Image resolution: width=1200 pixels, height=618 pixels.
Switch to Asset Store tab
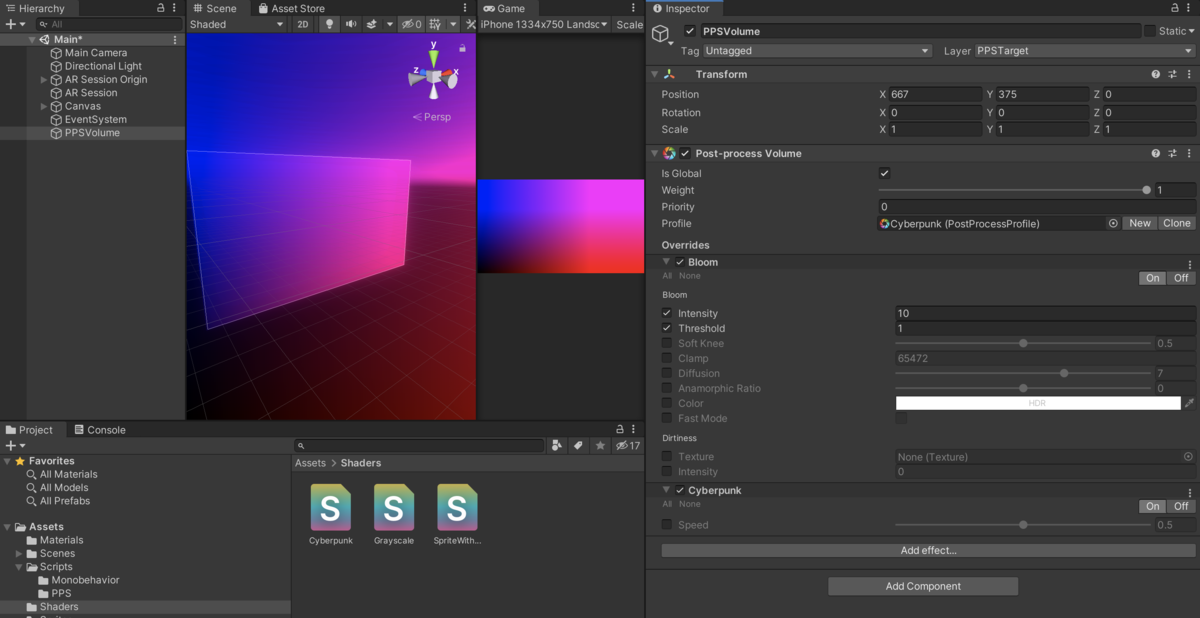pos(291,8)
